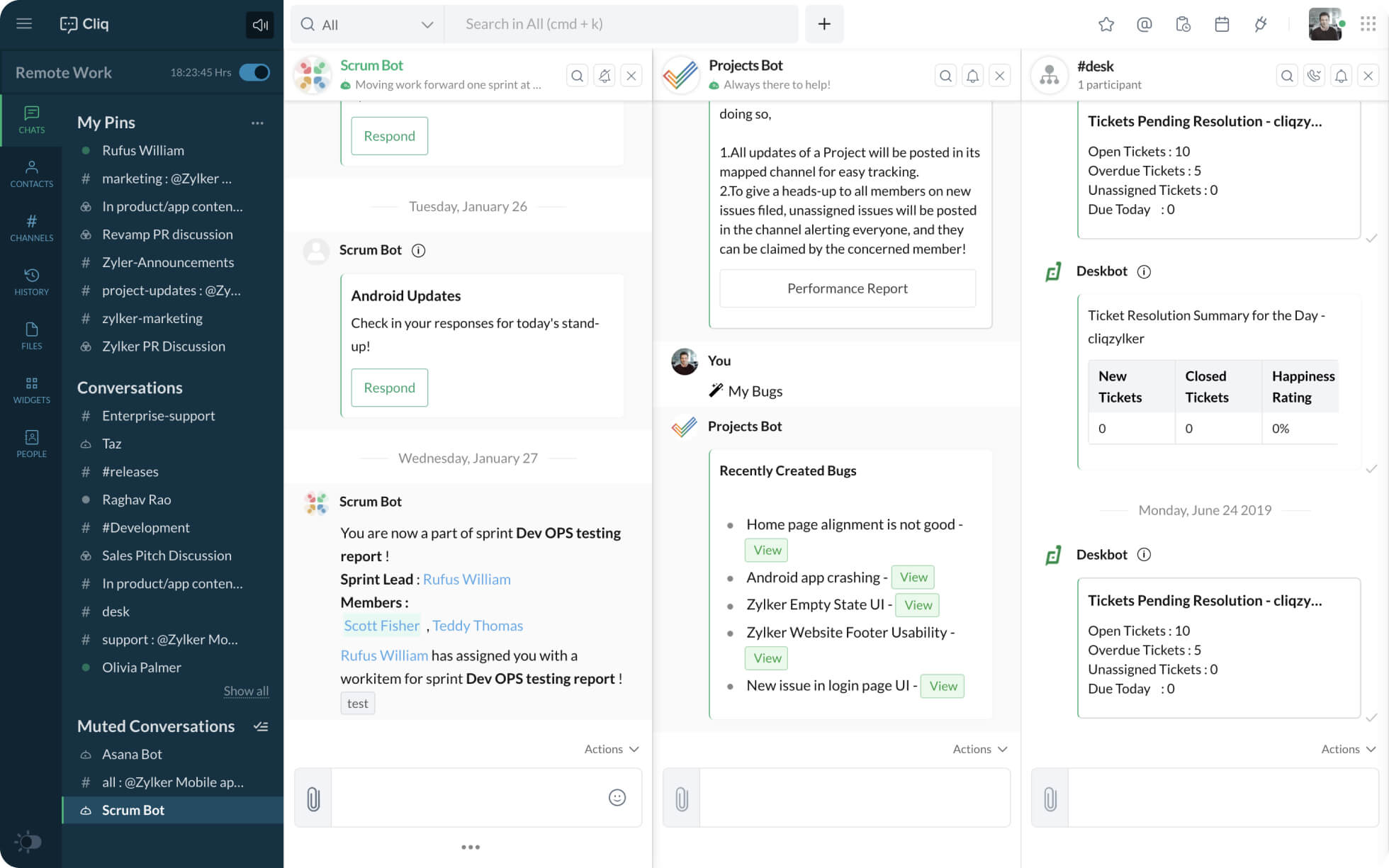Image resolution: width=1389 pixels, height=868 pixels.
Task: Click the Performance Report button
Action: [x=848, y=288]
